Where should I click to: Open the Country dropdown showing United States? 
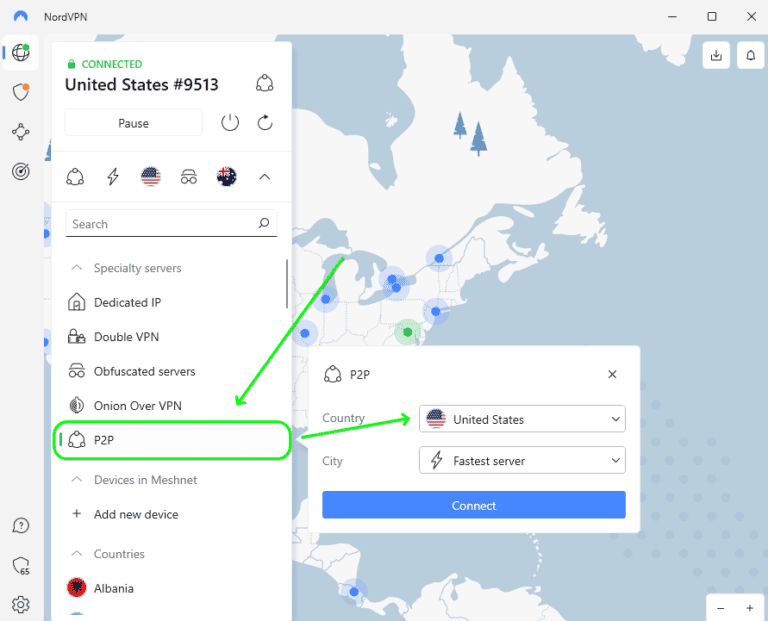(x=522, y=419)
